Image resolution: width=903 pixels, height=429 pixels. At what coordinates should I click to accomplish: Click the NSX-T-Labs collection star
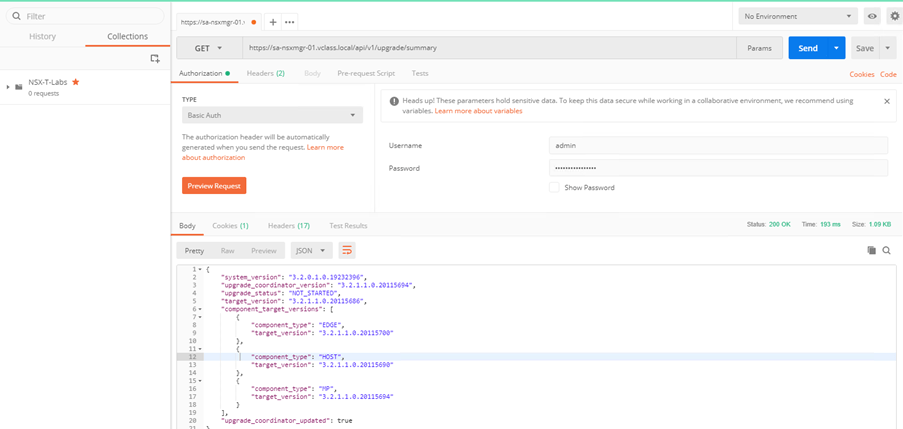click(x=75, y=82)
